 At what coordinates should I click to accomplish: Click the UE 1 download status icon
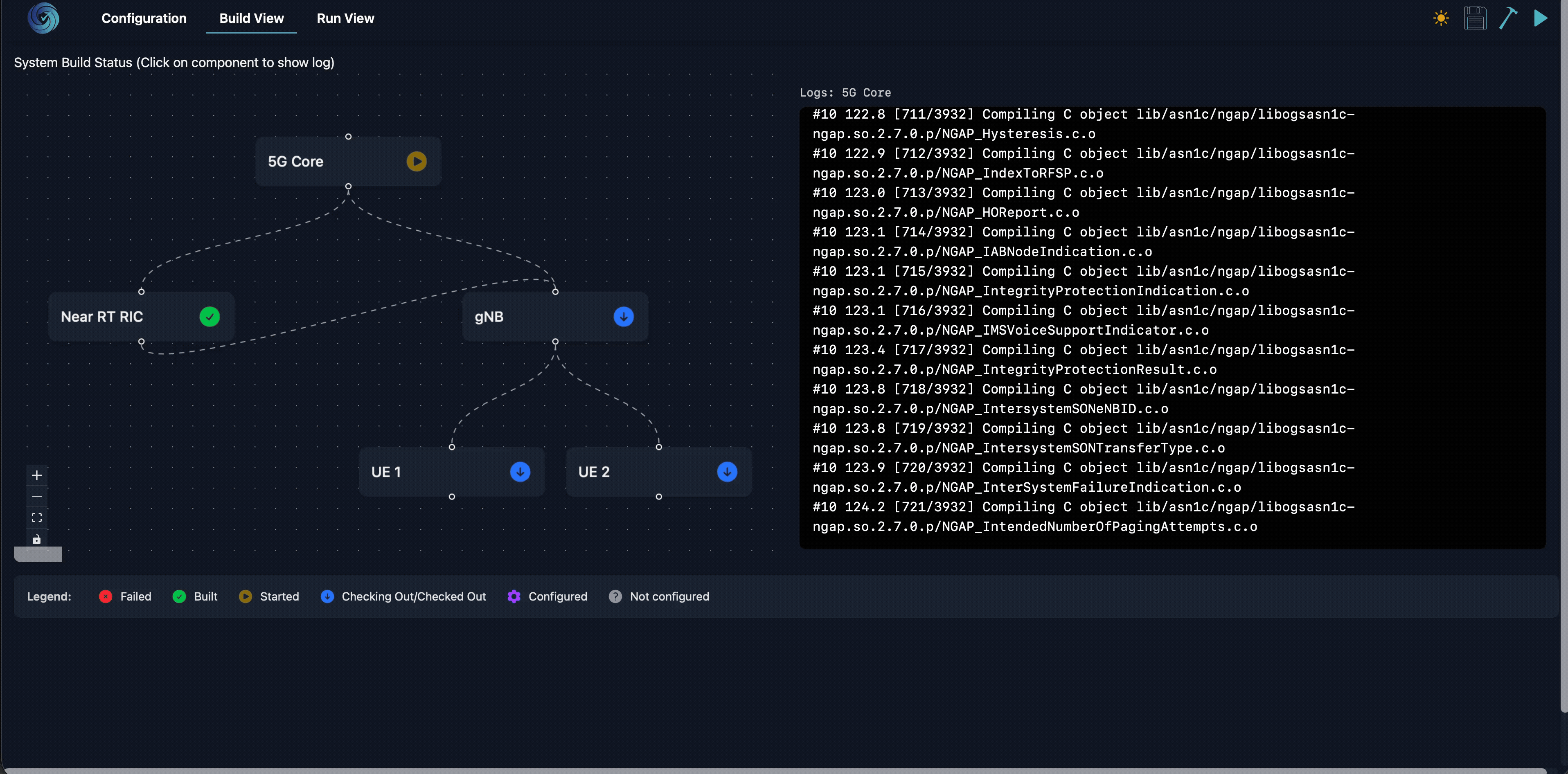pyautogui.click(x=520, y=472)
